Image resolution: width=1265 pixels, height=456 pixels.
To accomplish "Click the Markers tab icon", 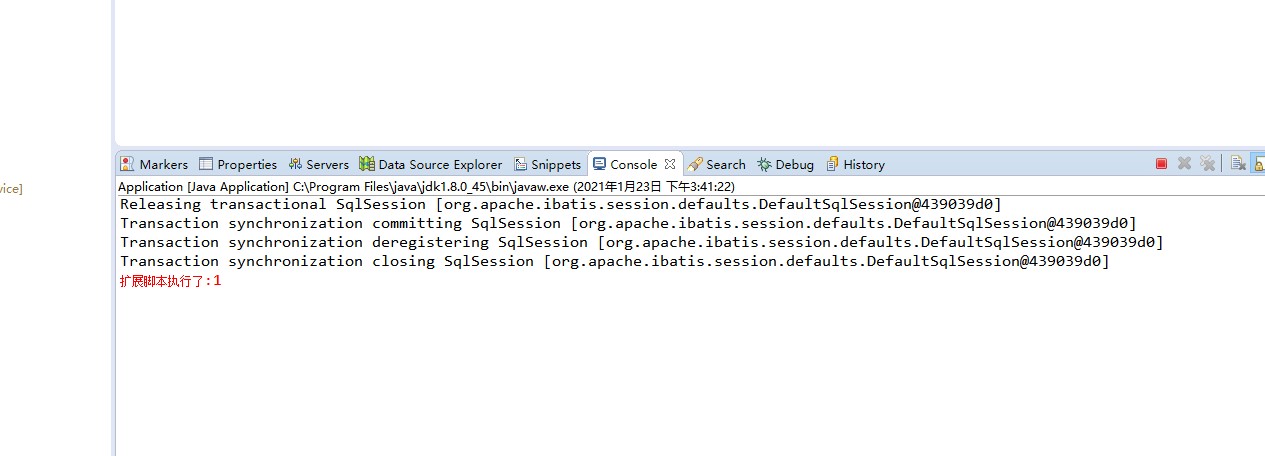I will tap(127, 164).
